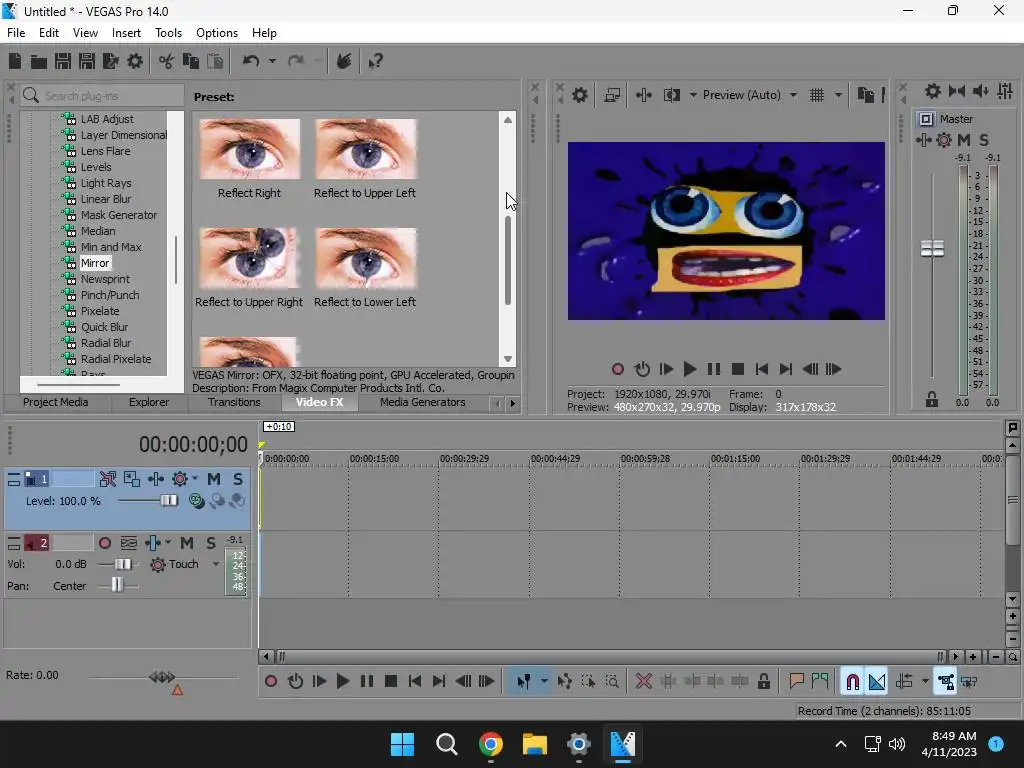Solo audio track 2

211,543
